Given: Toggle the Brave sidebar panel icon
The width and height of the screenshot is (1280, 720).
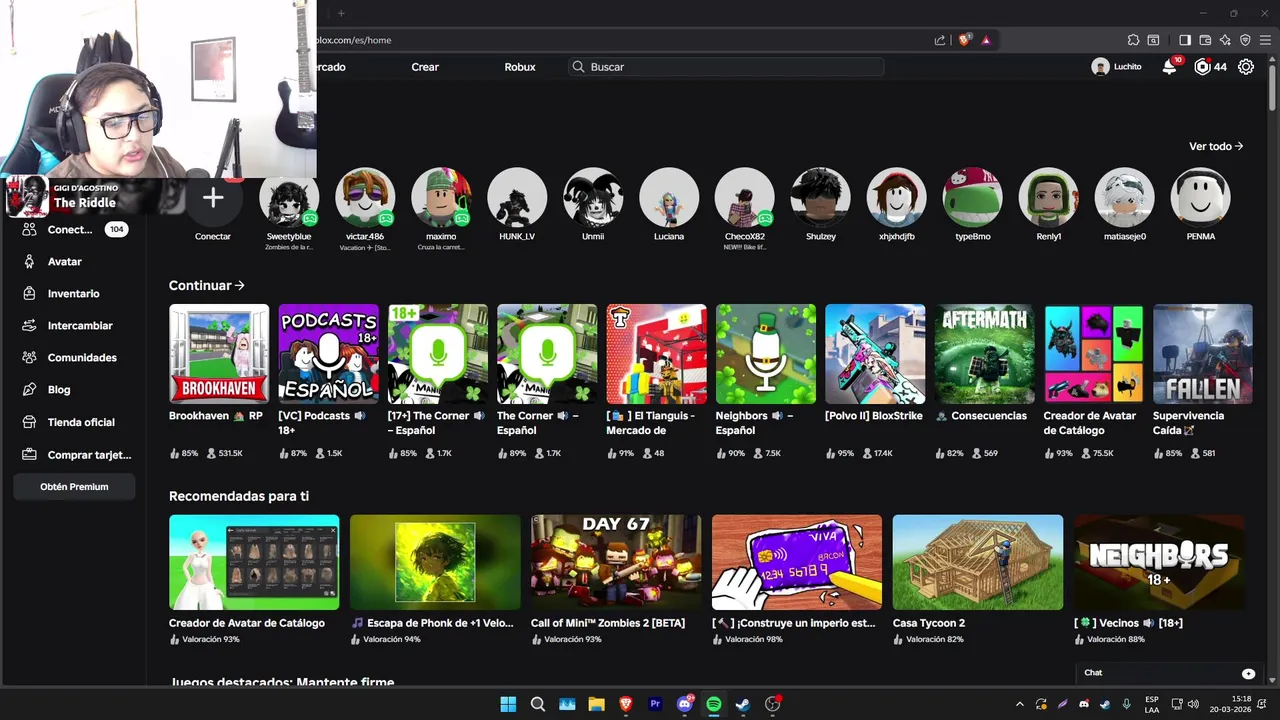Looking at the screenshot, I should [x=1185, y=40].
